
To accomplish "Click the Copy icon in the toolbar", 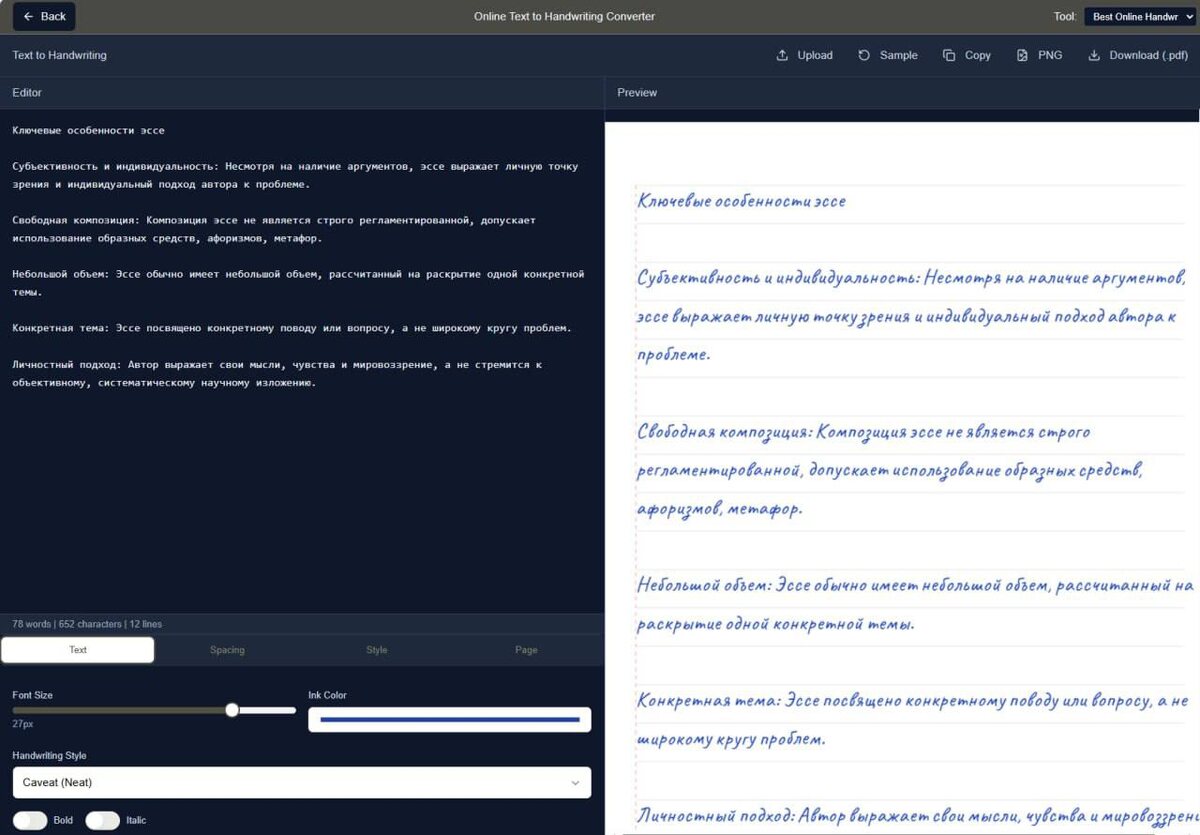I will (949, 56).
